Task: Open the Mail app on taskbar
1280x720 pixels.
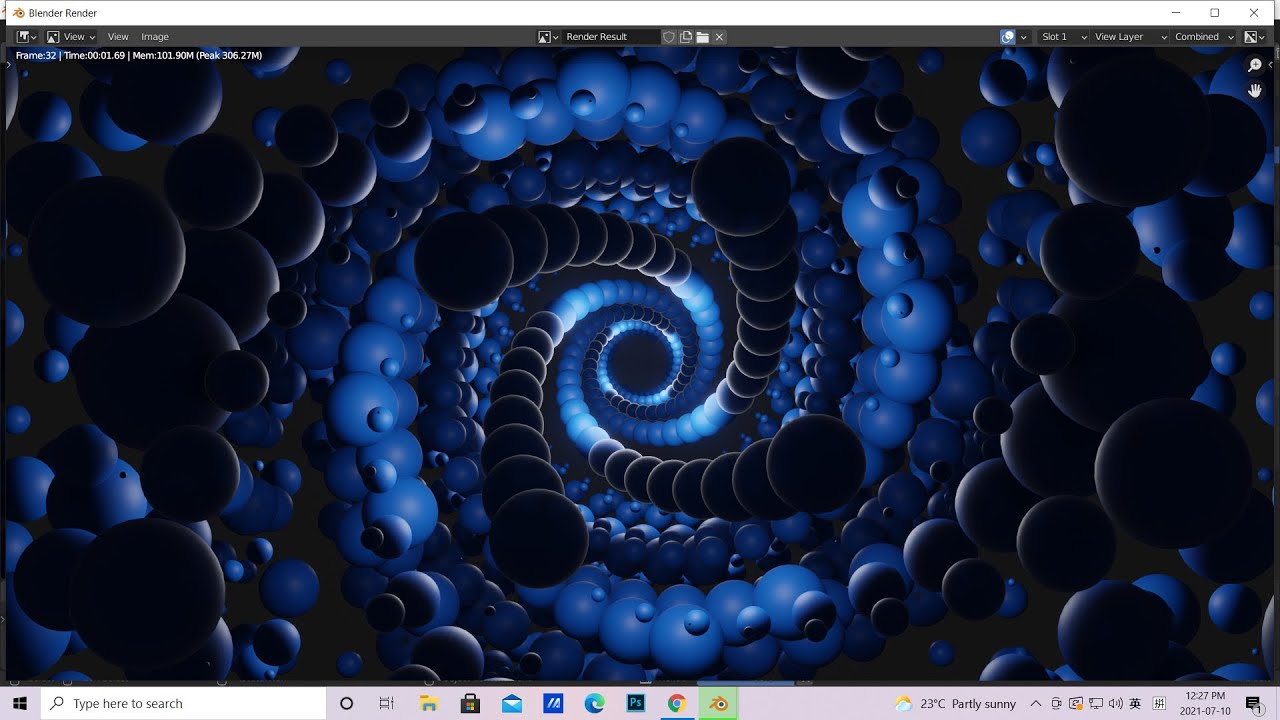Action: coord(512,703)
